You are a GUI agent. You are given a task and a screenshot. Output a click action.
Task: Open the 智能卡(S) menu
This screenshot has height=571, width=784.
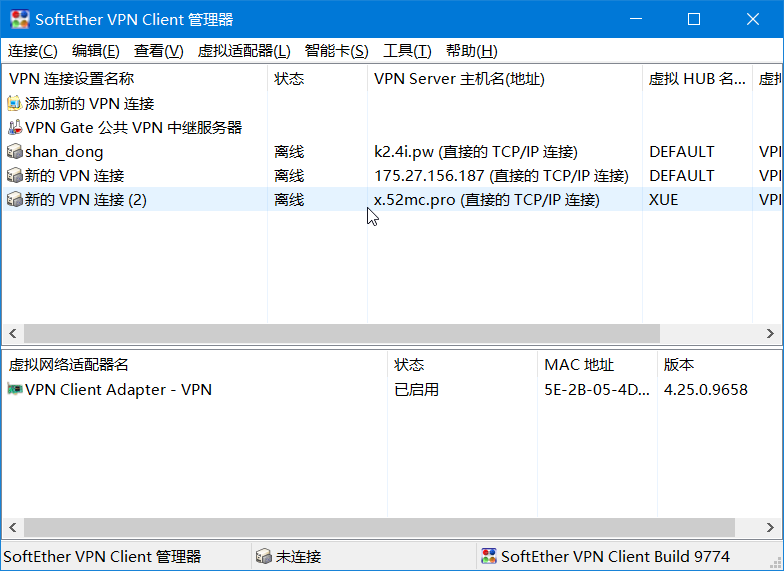point(336,50)
